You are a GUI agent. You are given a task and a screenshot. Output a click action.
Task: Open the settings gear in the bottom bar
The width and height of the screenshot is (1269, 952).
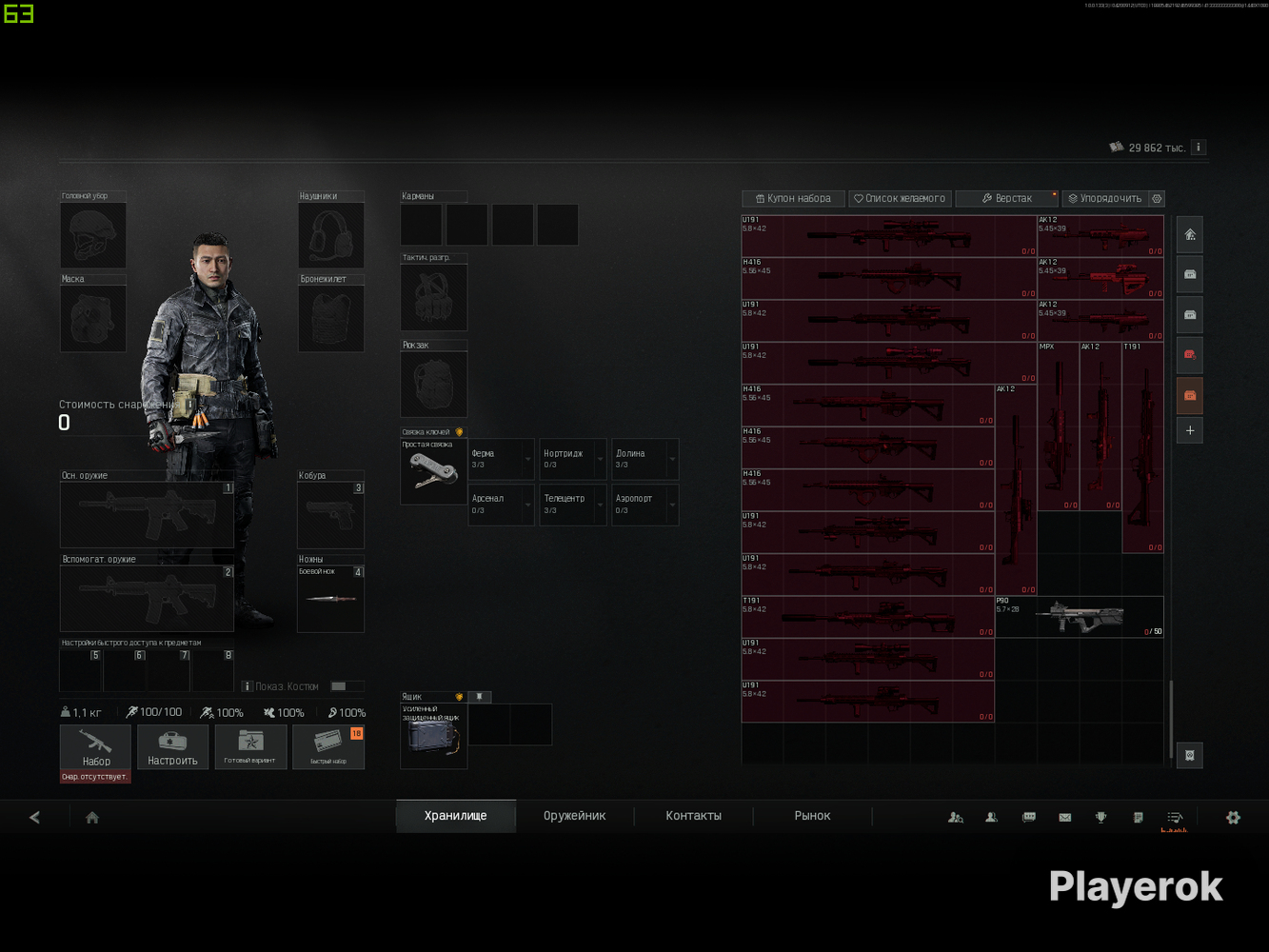point(1233,817)
